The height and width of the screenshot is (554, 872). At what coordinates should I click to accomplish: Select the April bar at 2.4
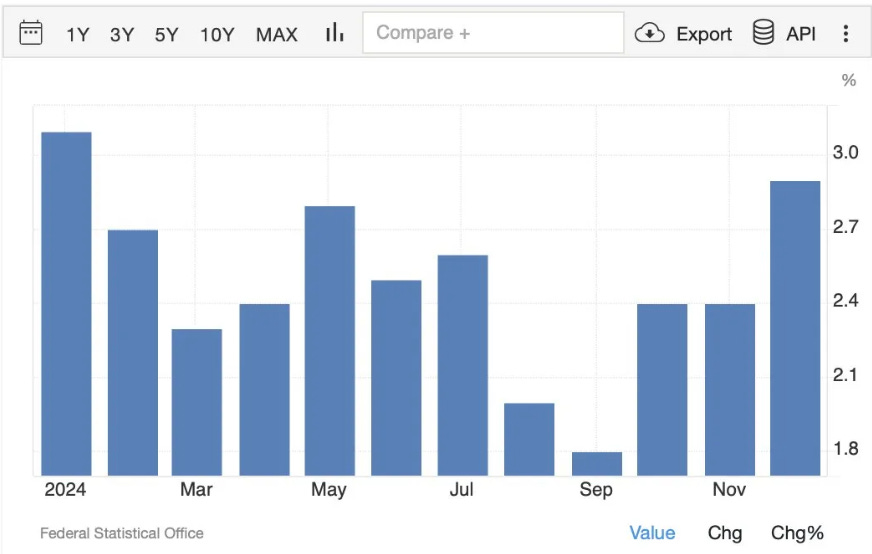[265, 390]
